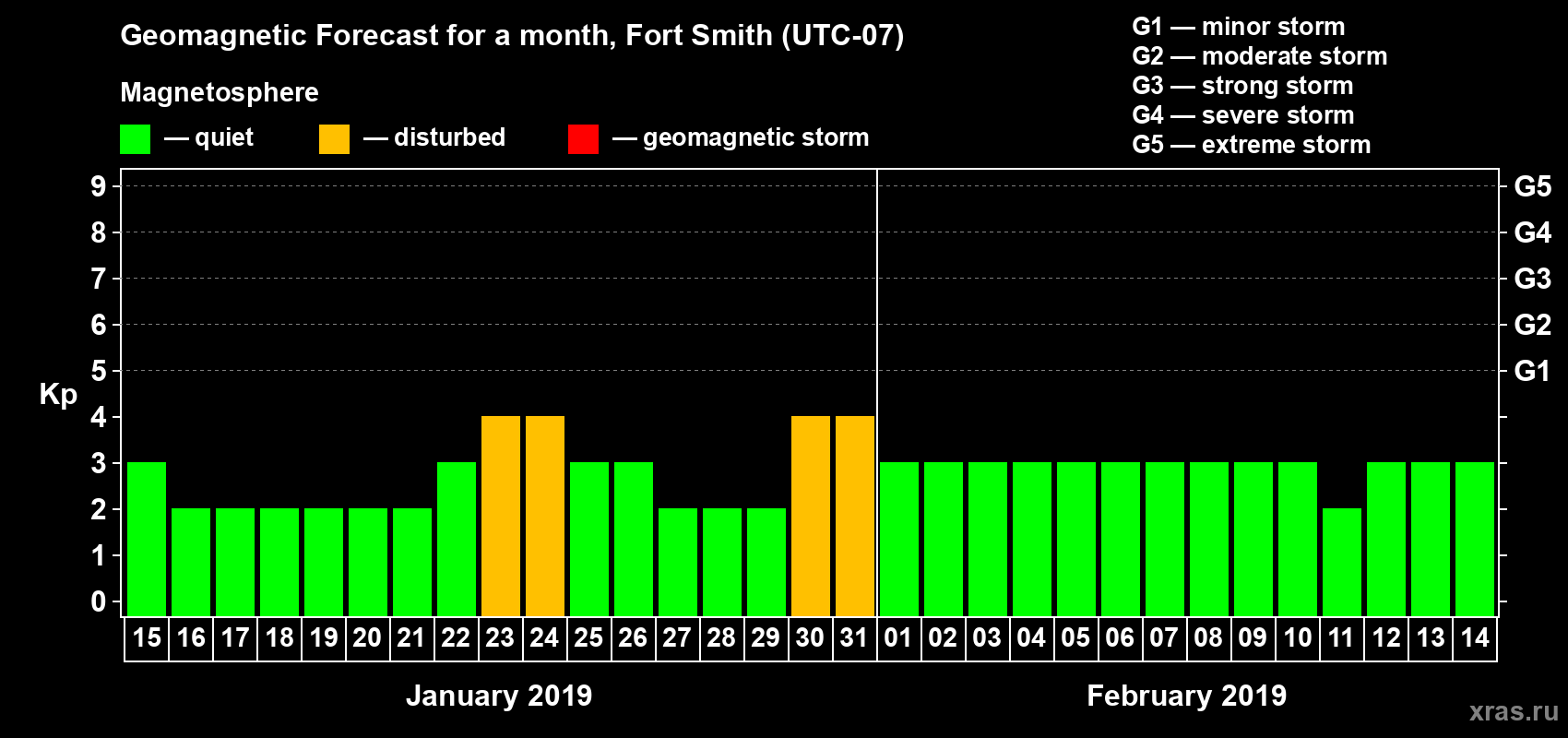Screen dimensions: 1568x738
Task: Click the G5 label on right axis
Action: pos(1533,186)
